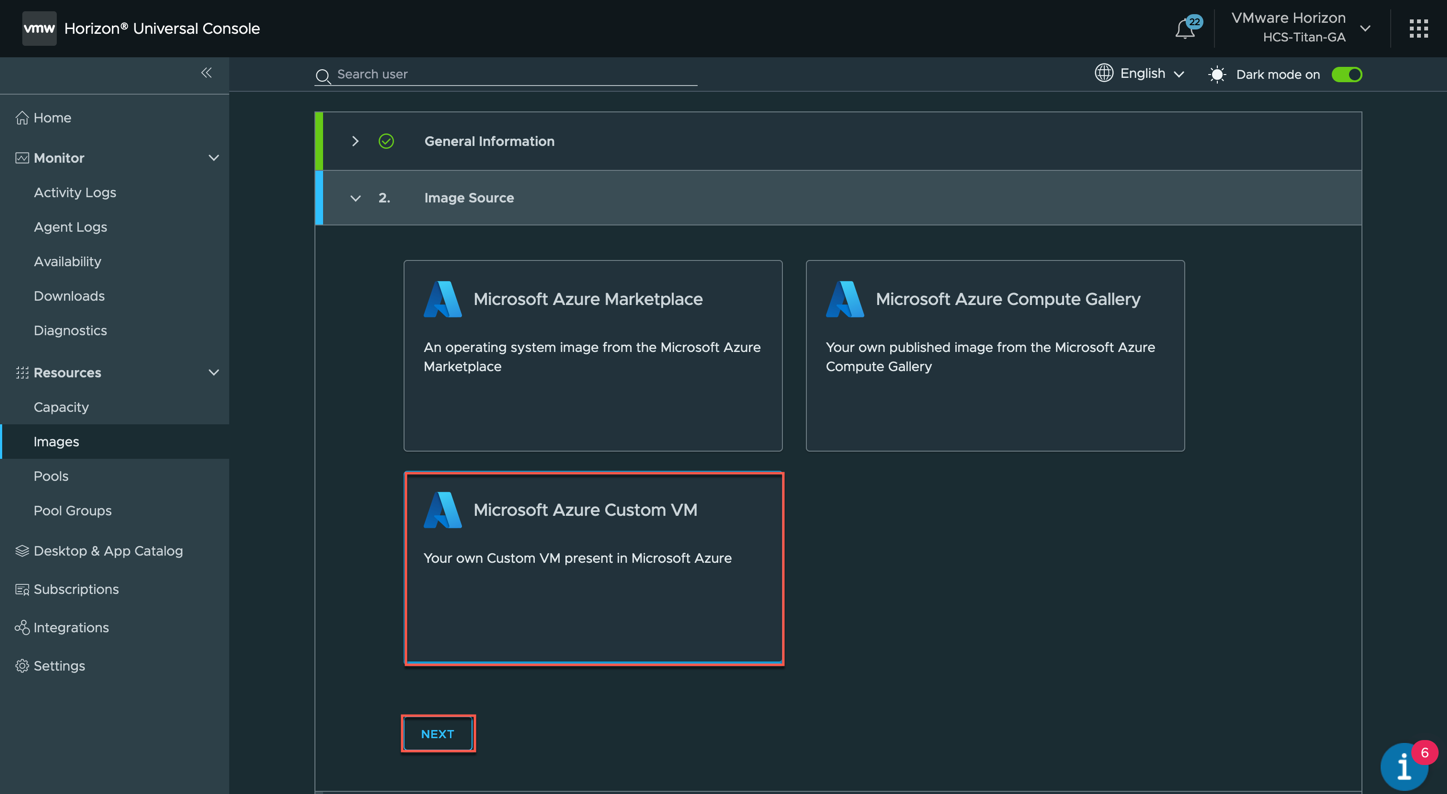Open the notifications bell icon

pos(1185,29)
